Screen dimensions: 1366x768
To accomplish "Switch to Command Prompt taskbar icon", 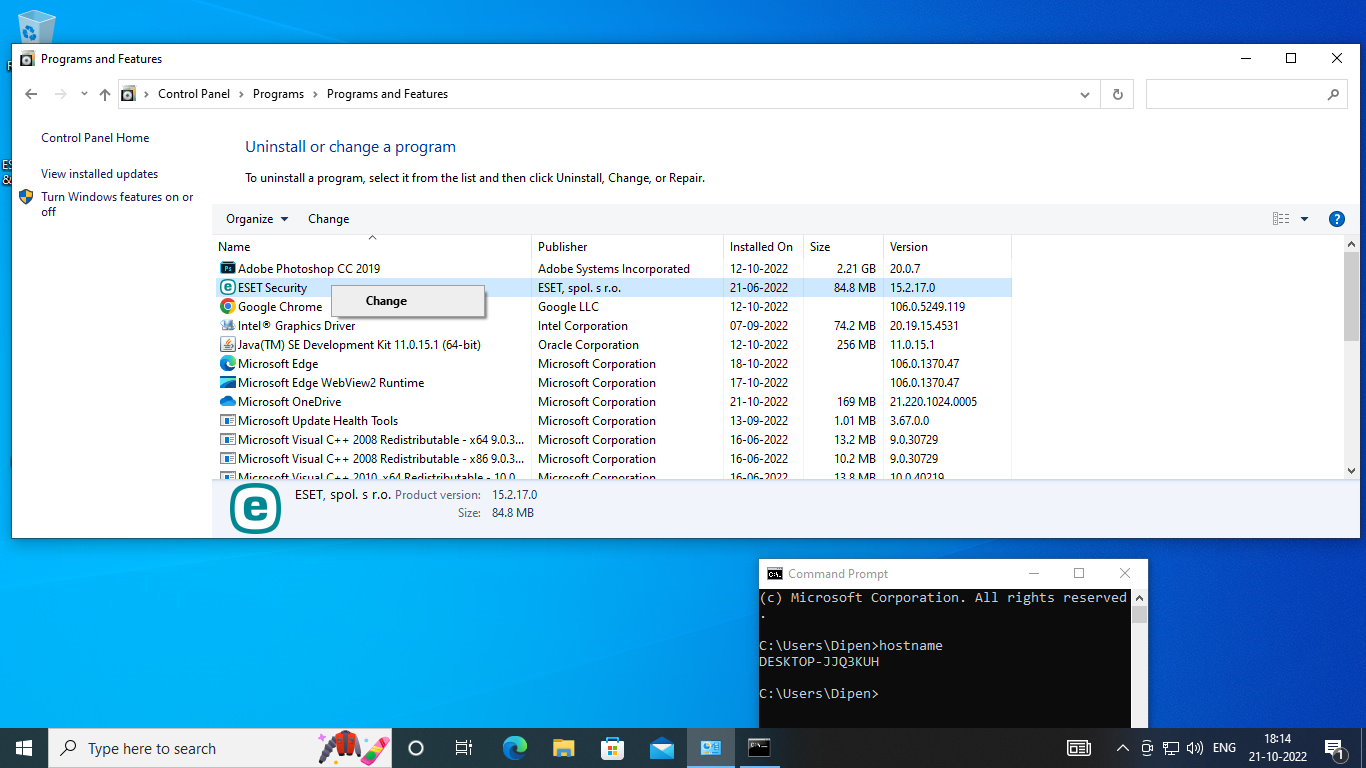I will pos(759,748).
